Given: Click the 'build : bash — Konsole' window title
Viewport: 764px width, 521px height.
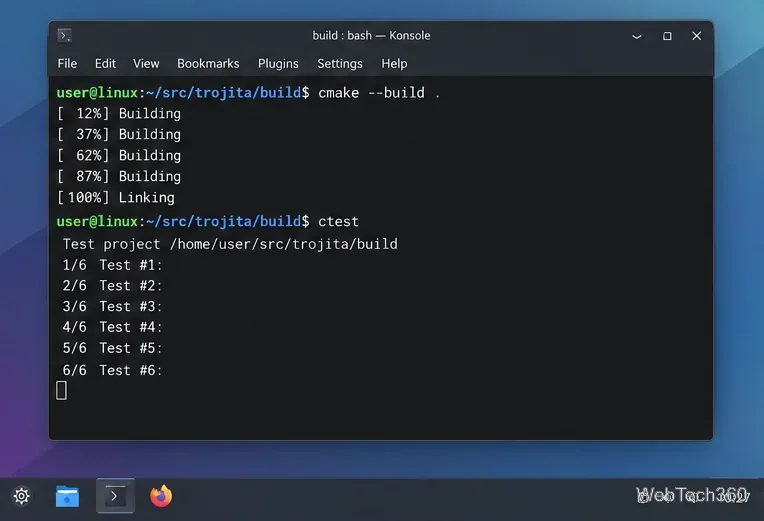Looking at the screenshot, I should (x=371, y=36).
